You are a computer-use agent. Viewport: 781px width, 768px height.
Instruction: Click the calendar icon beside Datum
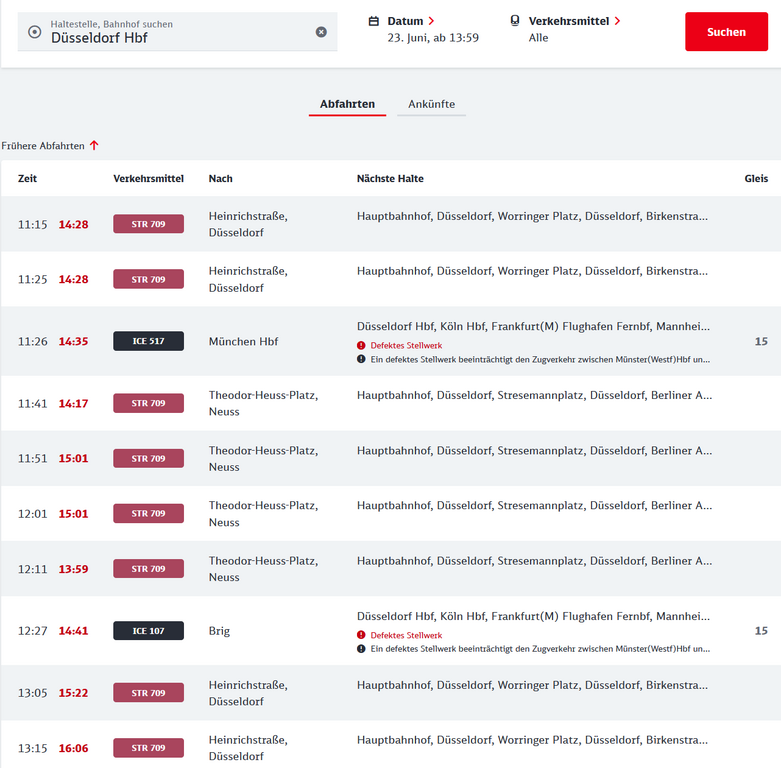tap(374, 21)
